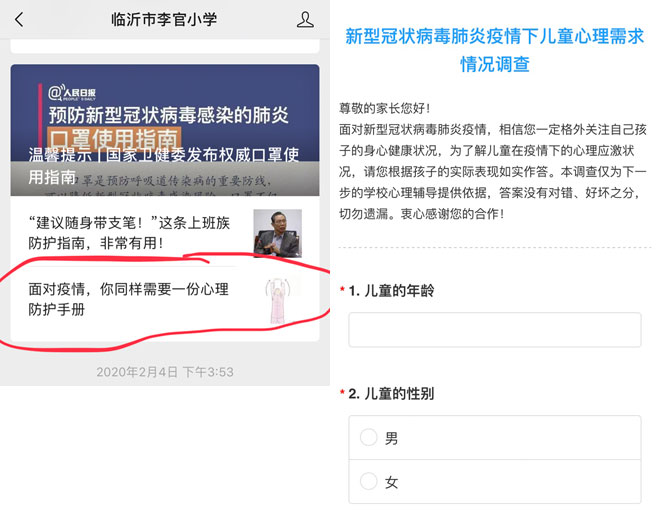Click question label 1. 儿童的年龄
Viewport: 660px width, 526px height.
[391, 291]
